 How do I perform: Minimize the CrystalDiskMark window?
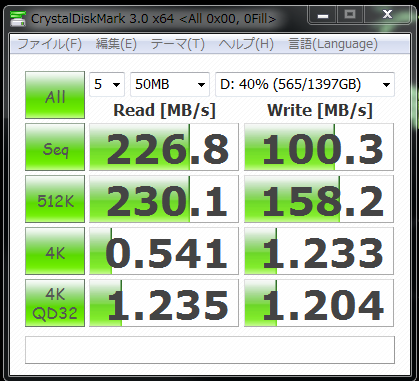[323, 15]
